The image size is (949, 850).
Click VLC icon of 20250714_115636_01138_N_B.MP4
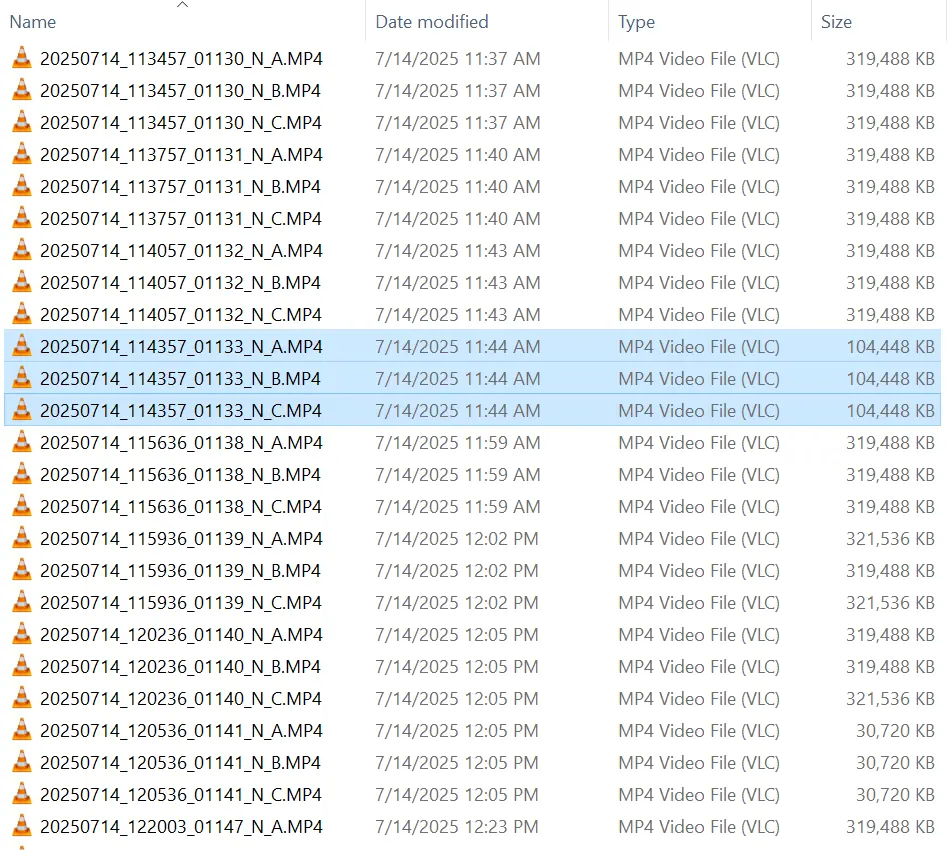[x=22, y=475]
